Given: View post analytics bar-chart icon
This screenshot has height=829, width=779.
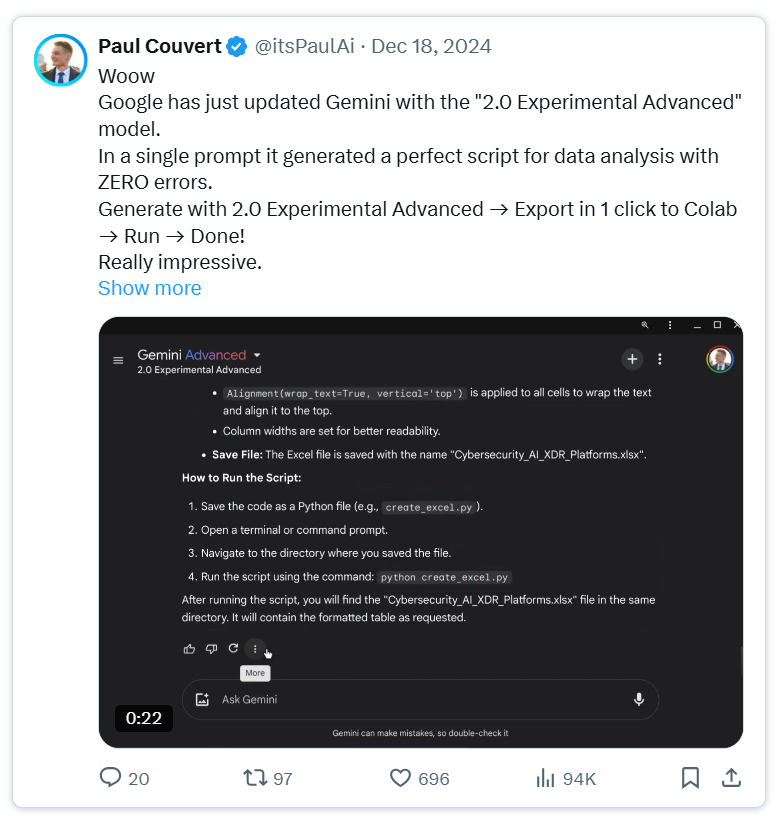Looking at the screenshot, I should tap(545, 778).
